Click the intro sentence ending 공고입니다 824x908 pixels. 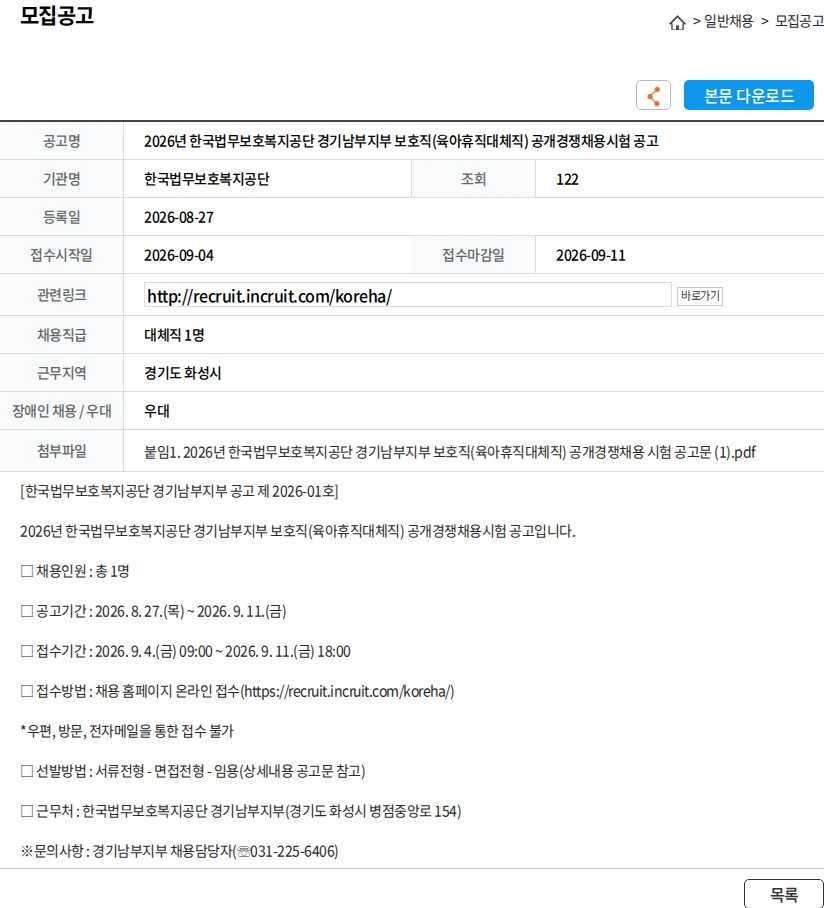tap(298, 532)
